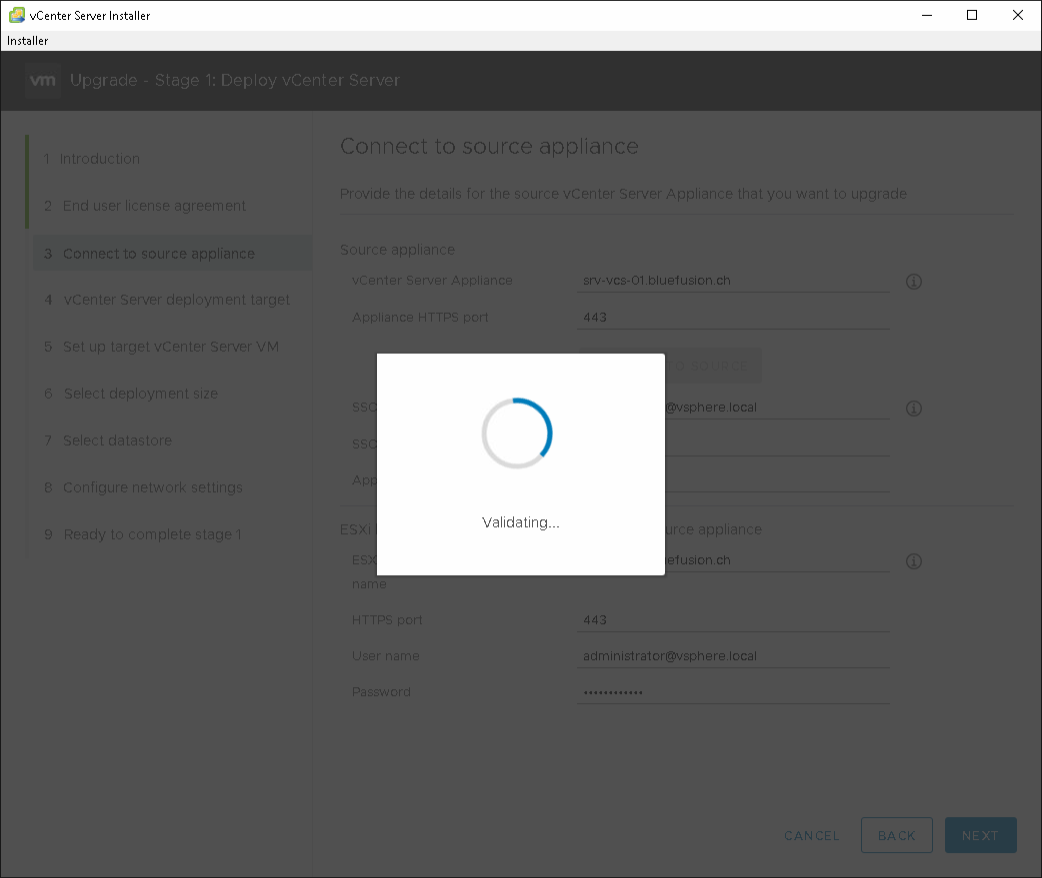Click info icon beside ESXi host name field

[913, 562]
